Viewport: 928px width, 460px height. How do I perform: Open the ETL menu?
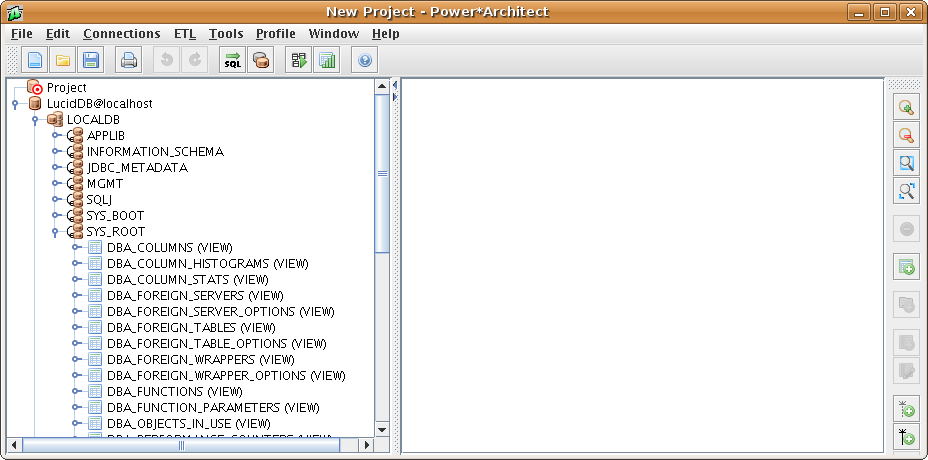click(185, 34)
